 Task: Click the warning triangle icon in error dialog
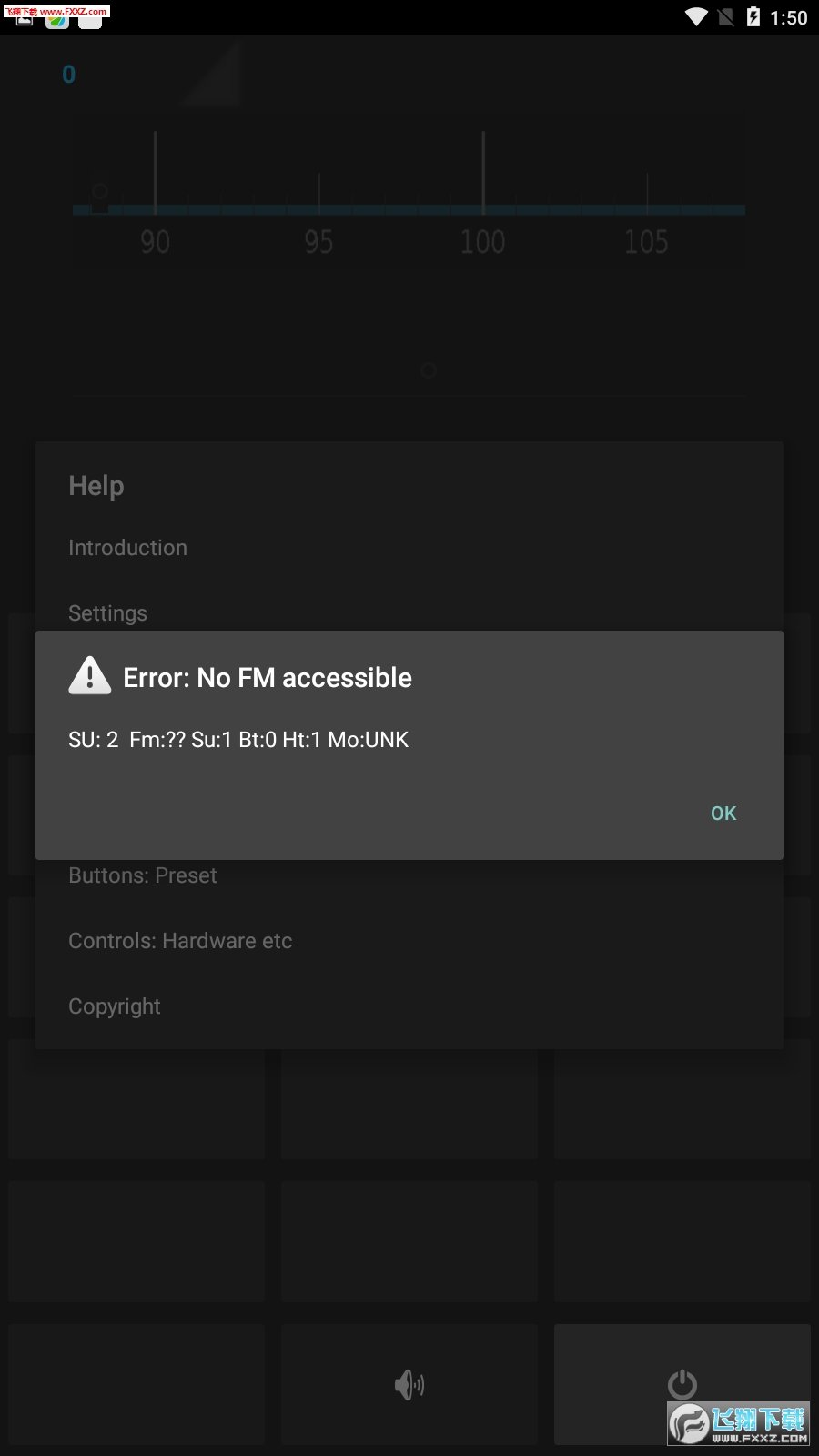coord(90,676)
